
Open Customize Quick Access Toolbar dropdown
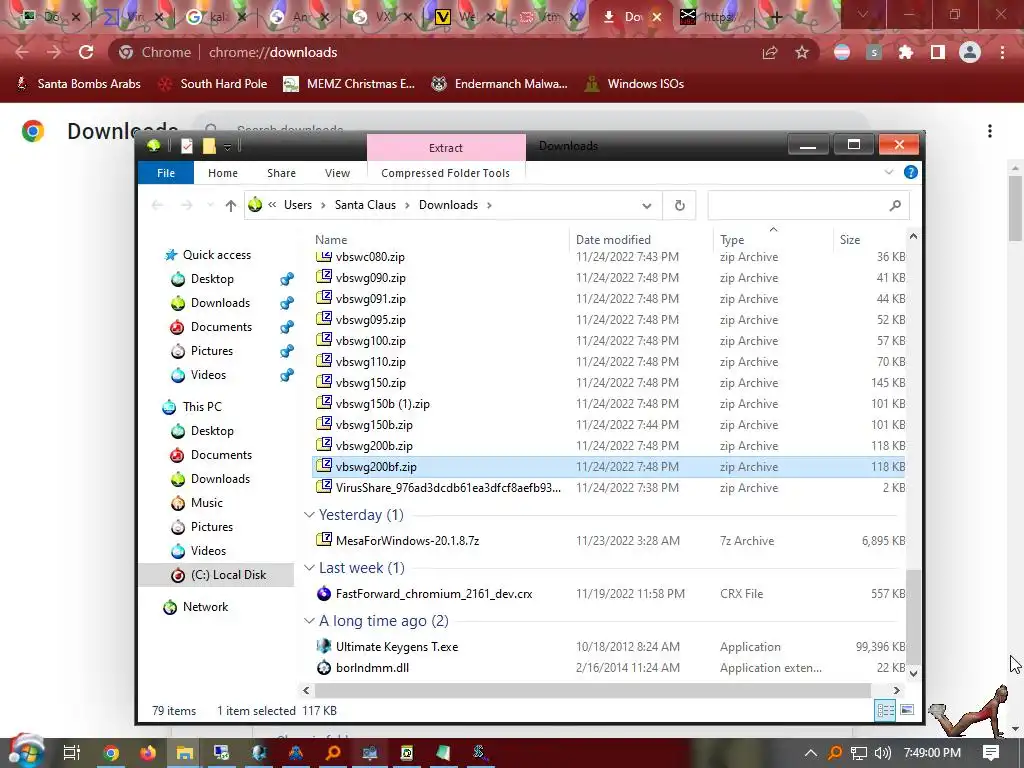227,147
